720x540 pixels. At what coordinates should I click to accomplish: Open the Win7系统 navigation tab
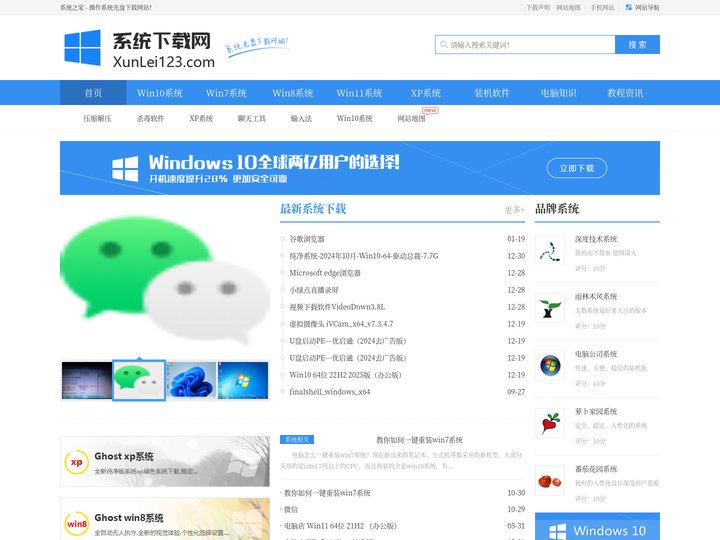pyautogui.click(x=226, y=93)
